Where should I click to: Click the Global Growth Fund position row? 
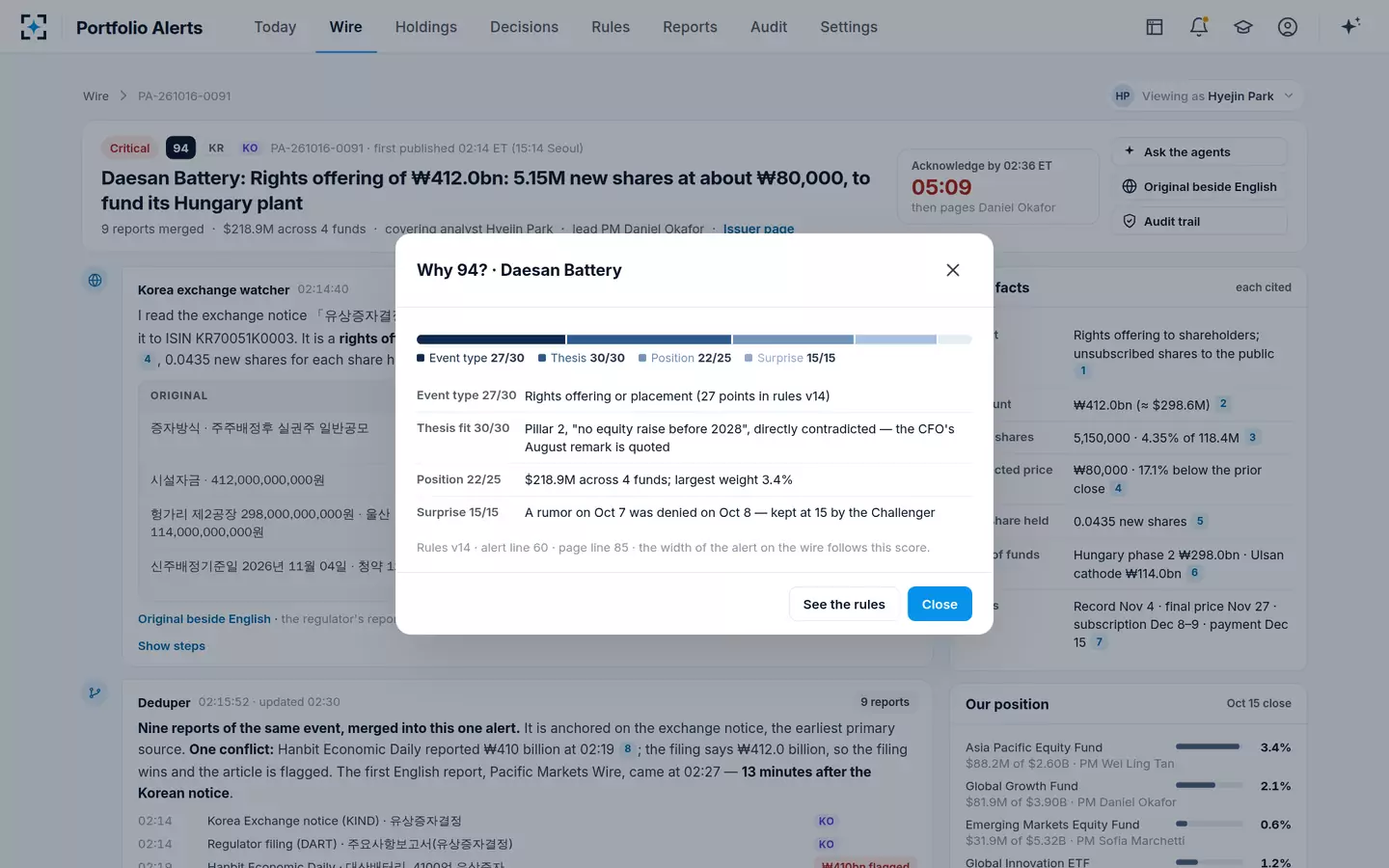point(1129,794)
